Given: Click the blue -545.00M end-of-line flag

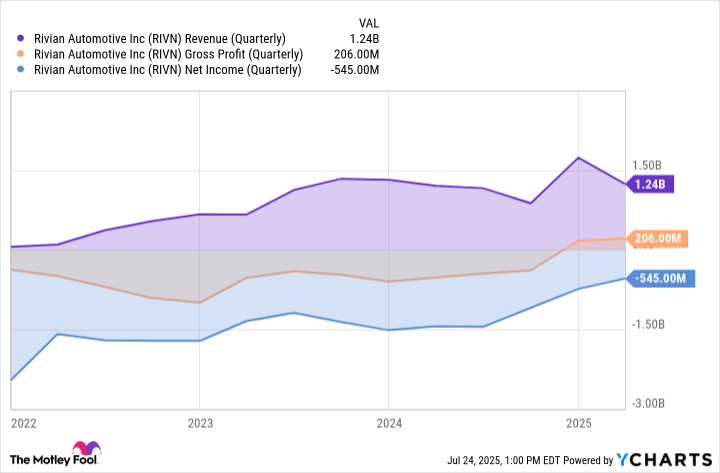Looking at the screenshot, I should coord(661,278).
